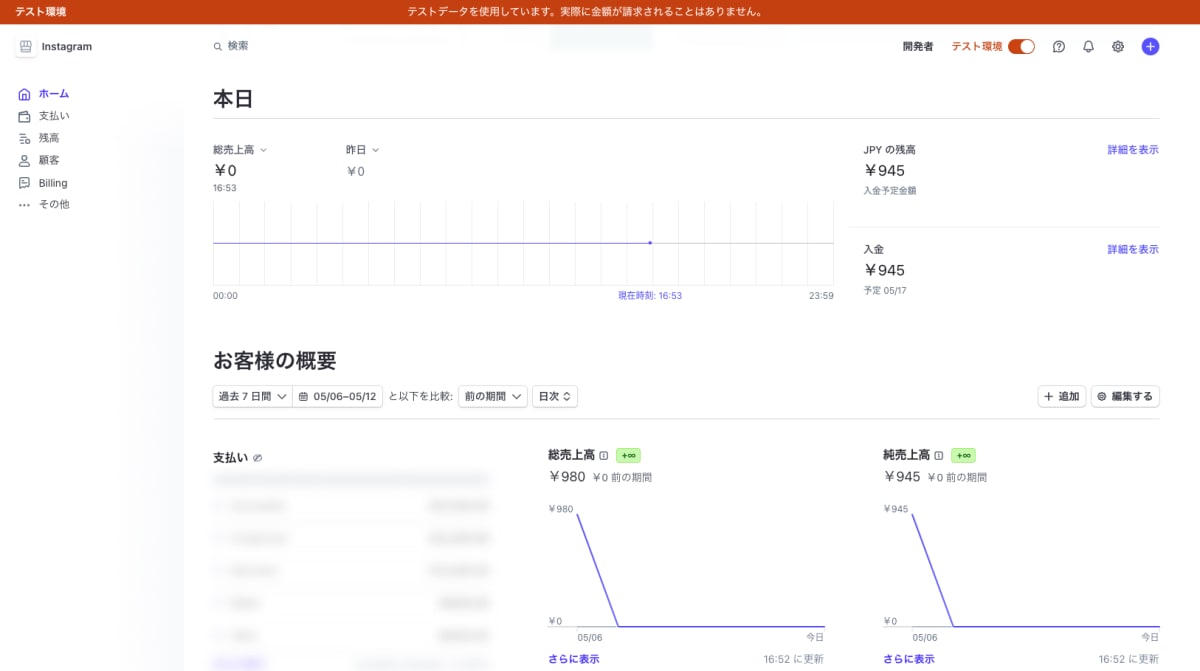Click さらに表示 under 純売上高 chart
The height and width of the screenshot is (671, 1200).
click(x=909, y=659)
